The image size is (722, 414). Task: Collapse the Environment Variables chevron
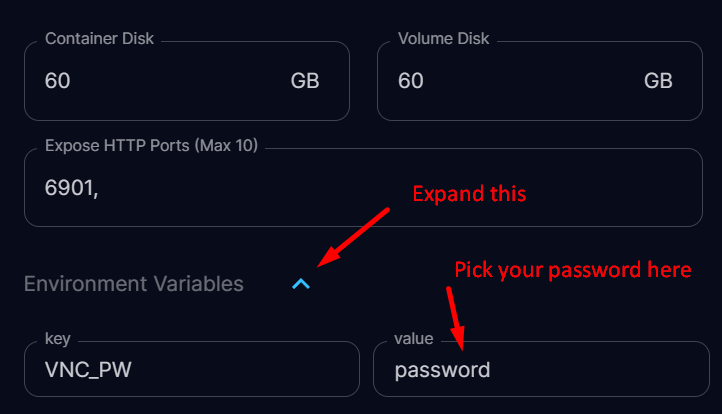[x=301, y=284]
